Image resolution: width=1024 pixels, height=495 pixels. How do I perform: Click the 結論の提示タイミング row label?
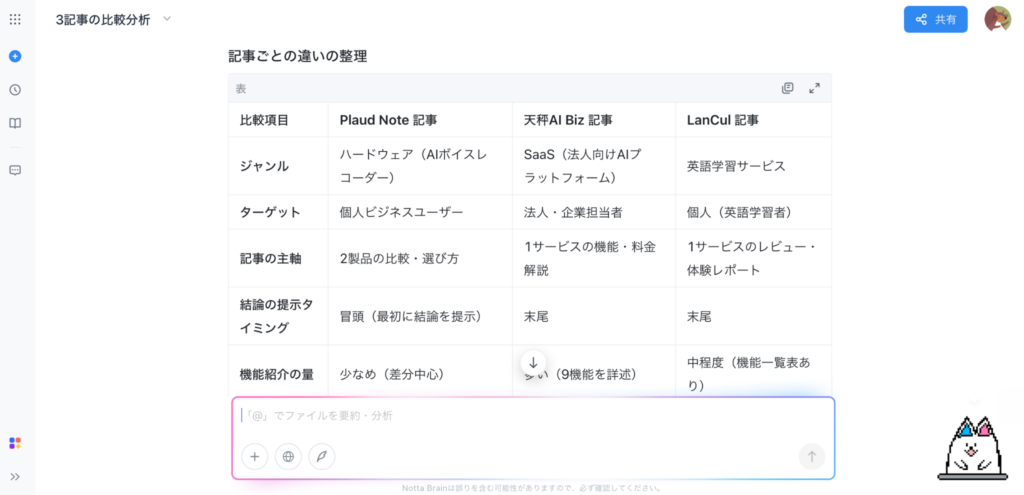[x=277, y=316]
